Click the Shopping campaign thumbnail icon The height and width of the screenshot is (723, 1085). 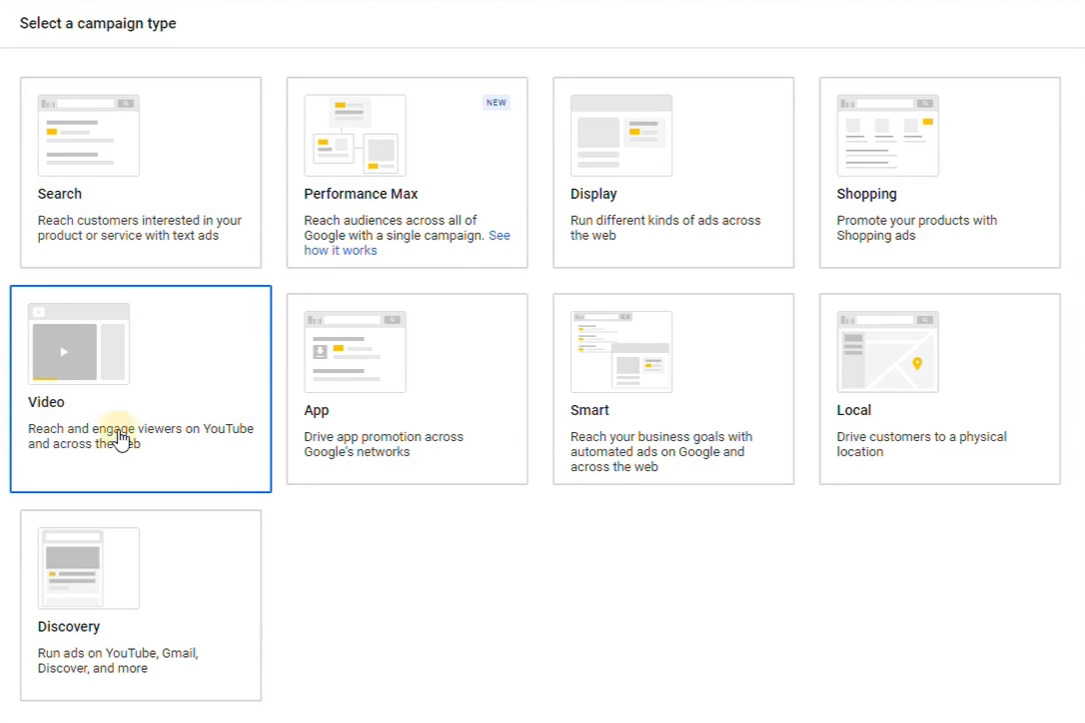tap(887, 134)
